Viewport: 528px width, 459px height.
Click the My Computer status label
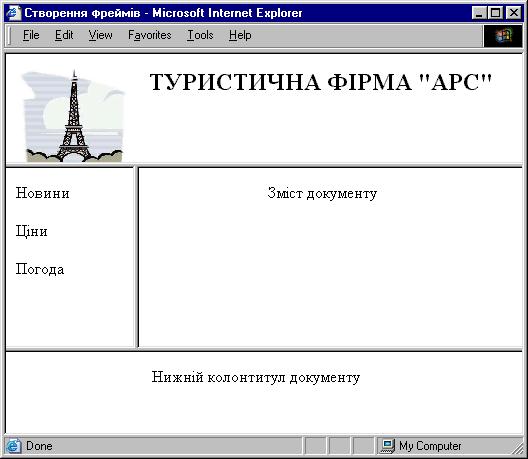tap(430, 446)
